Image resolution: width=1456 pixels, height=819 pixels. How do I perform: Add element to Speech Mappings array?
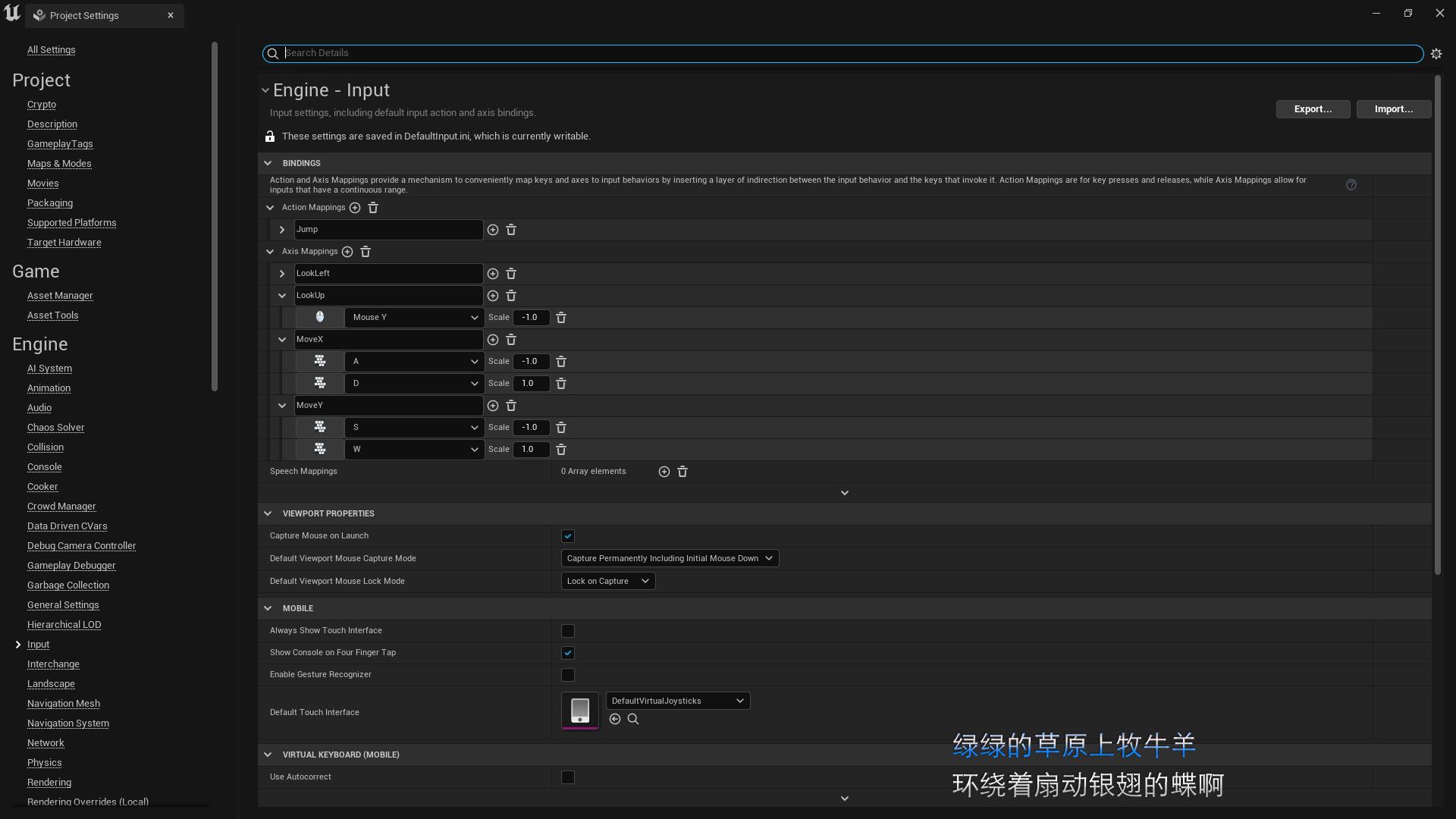(x=664, y=472)
